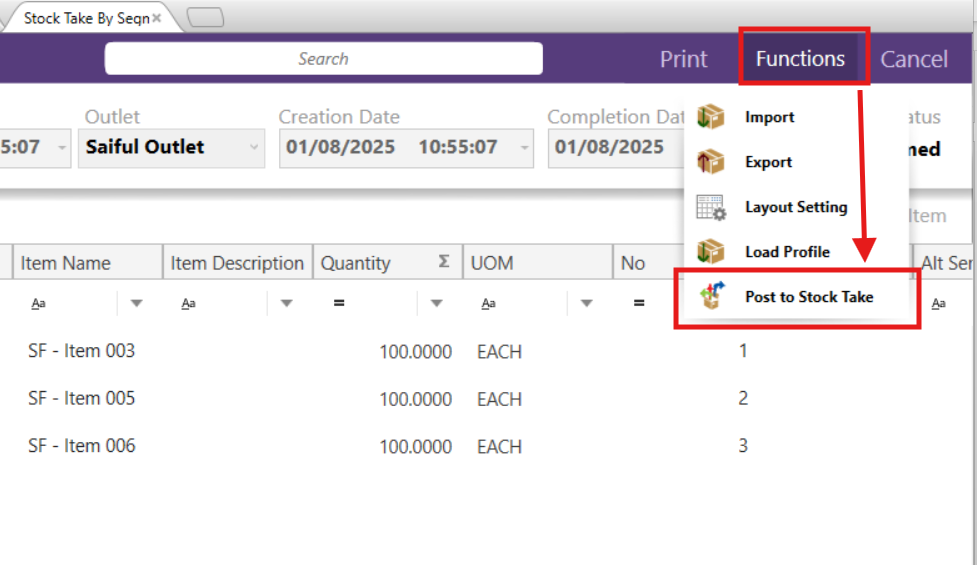
Task: Close the Stock Take By Seqn tab
Action: (156, 18)
